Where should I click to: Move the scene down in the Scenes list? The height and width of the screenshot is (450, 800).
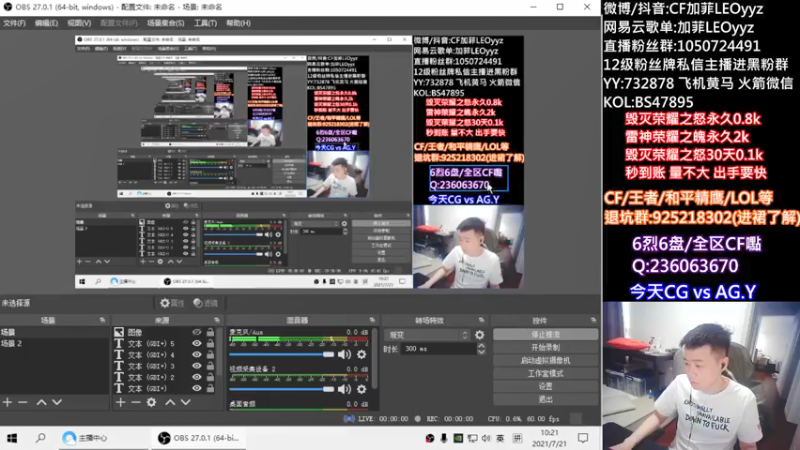57,402
